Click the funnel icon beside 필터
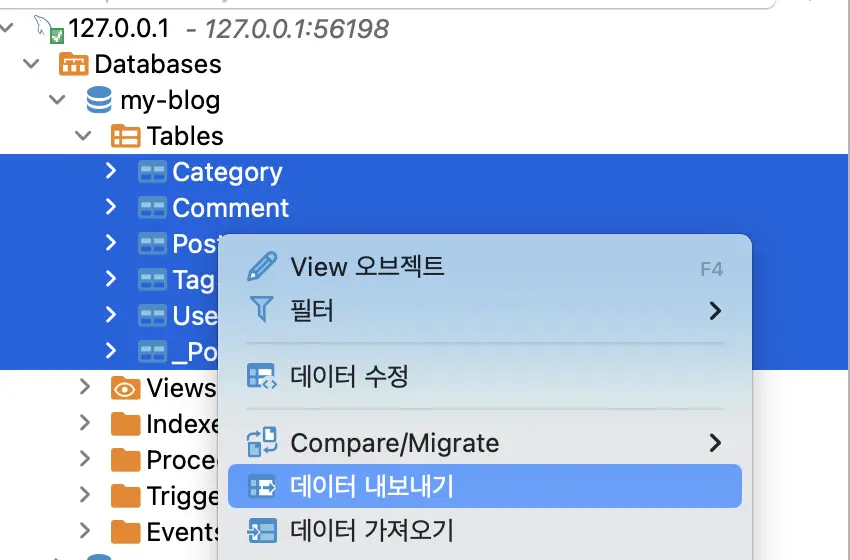 tap(262, 311)
